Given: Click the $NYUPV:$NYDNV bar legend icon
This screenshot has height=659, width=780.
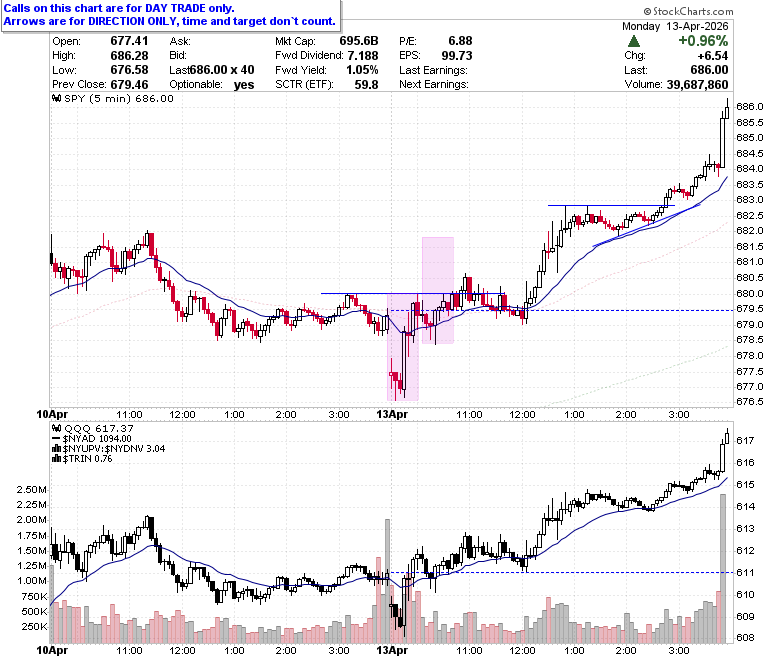Looking at the screenshot, I should pyautogui.click(x=56, y=449).
